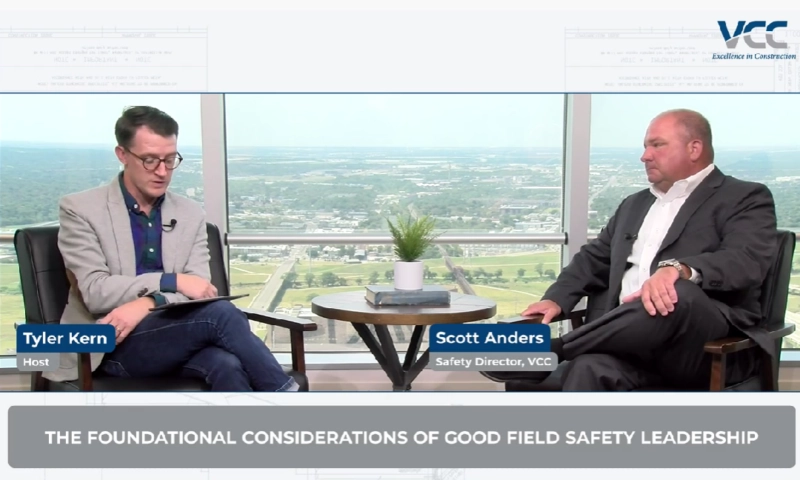Click the Excellence in Construction tagline
The width and height of the screenshot is (800, 480).
coord(753,56)
